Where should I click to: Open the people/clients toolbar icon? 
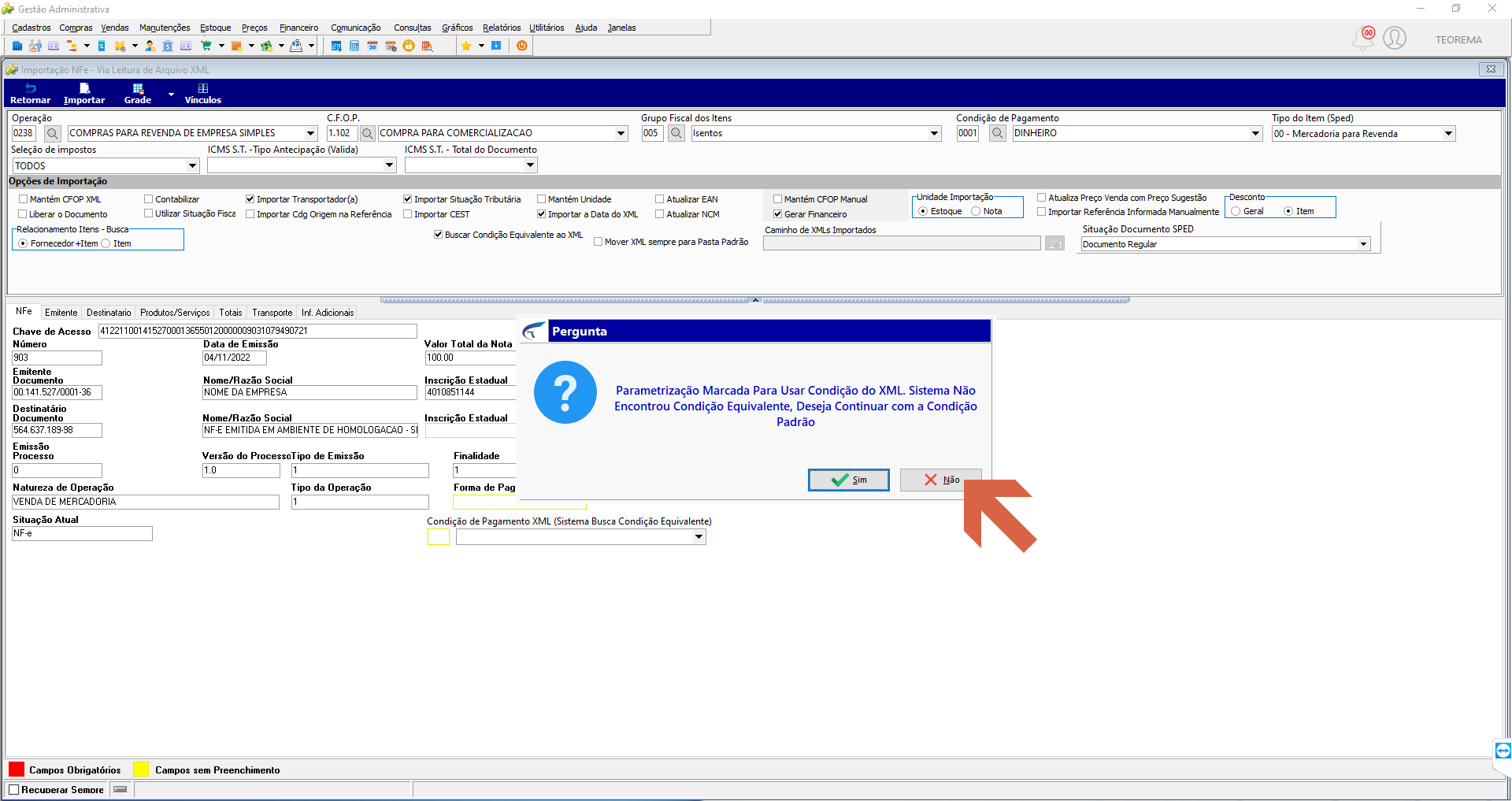35,46
